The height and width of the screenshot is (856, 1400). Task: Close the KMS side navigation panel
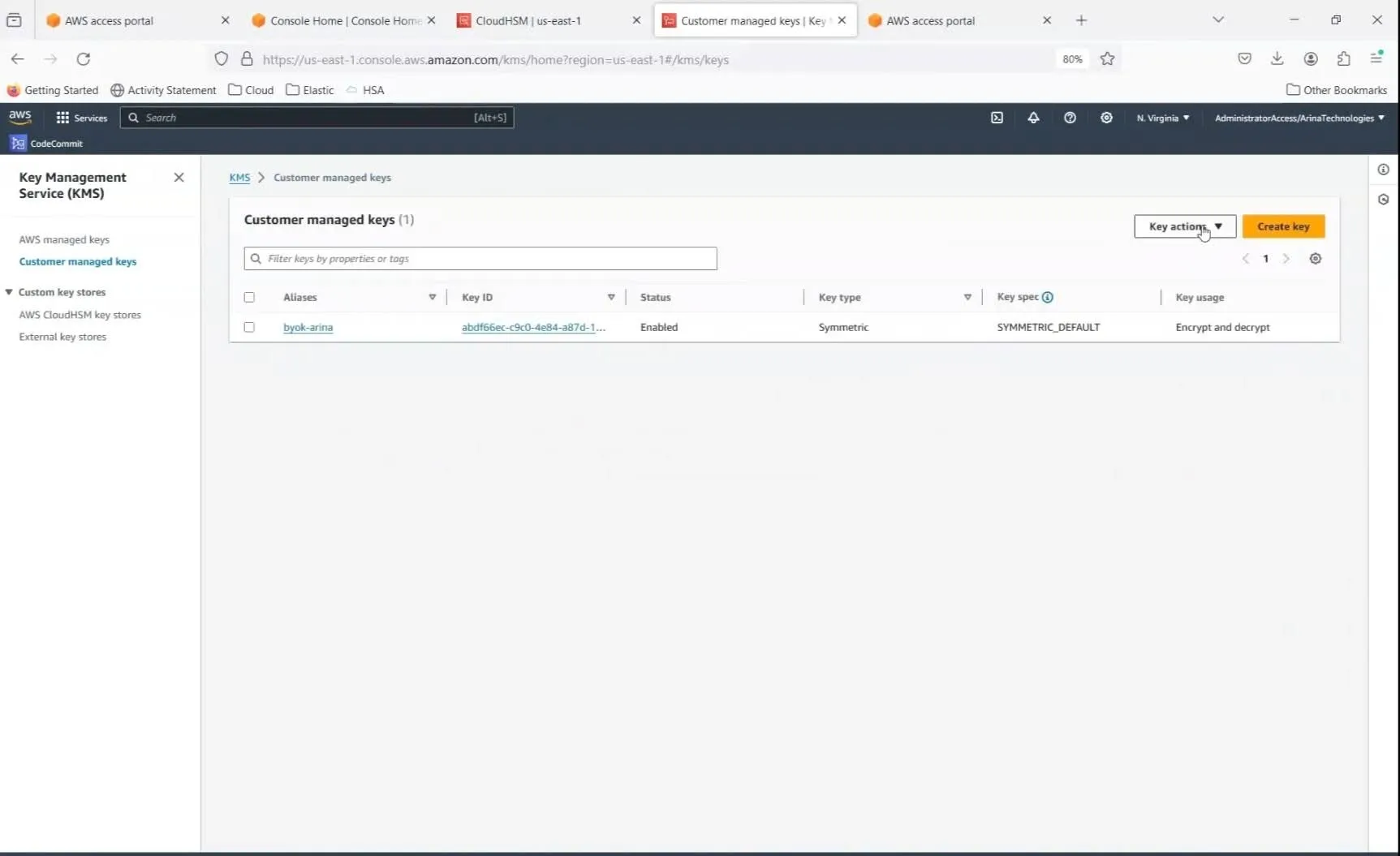[179, 178]
